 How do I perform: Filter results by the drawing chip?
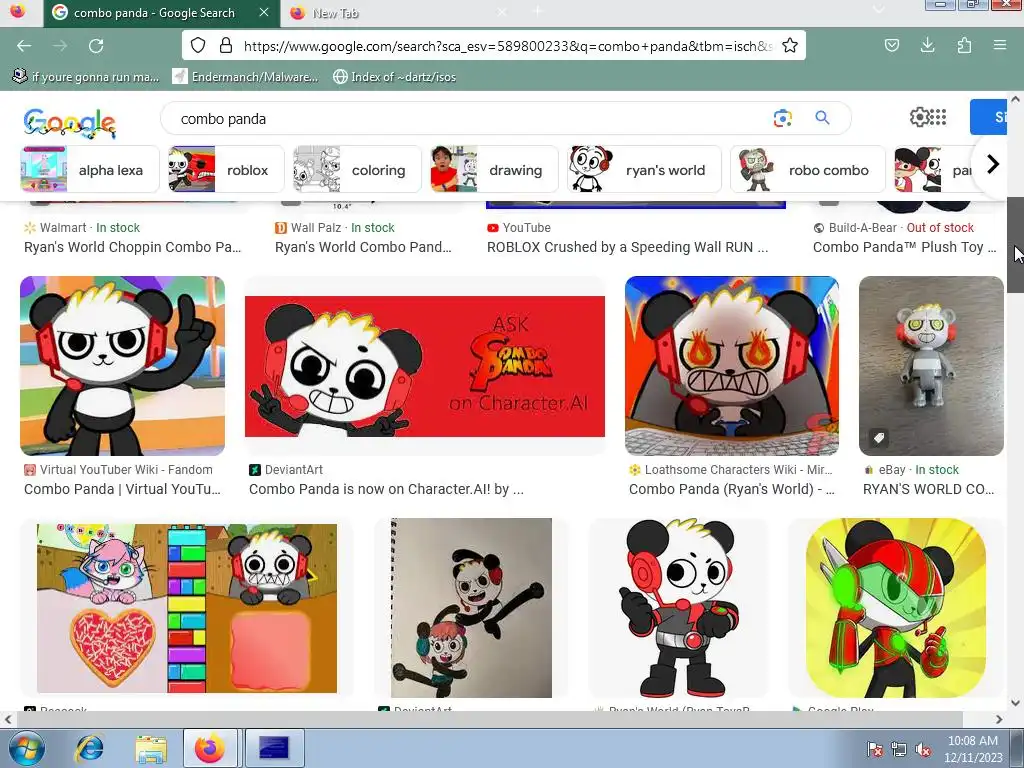[x=494, y=170]
